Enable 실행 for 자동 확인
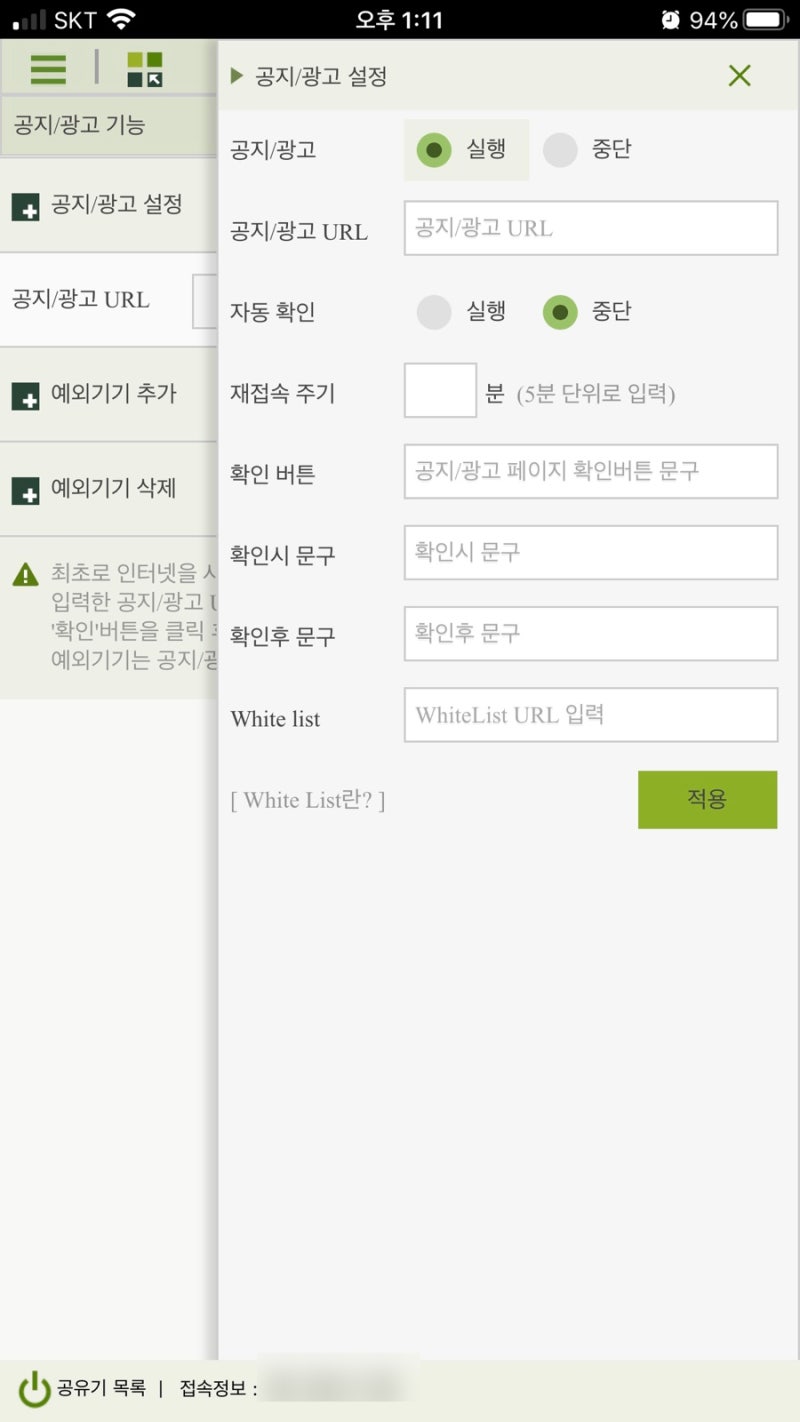The height and width of the screenshot is (1422, 800). [x=434, y=312]
